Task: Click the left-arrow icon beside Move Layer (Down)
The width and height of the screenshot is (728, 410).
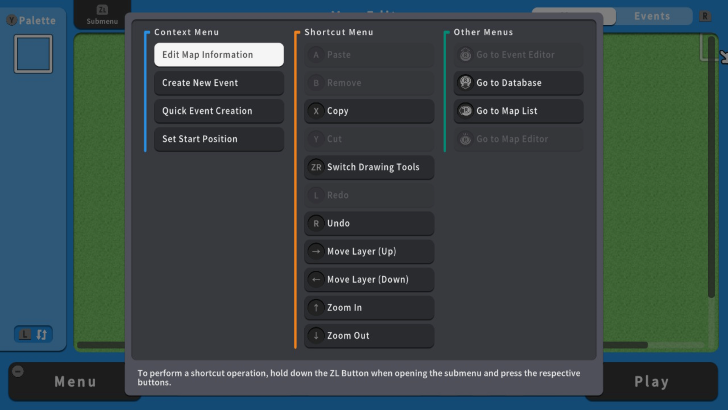Action: coord(316,280)
